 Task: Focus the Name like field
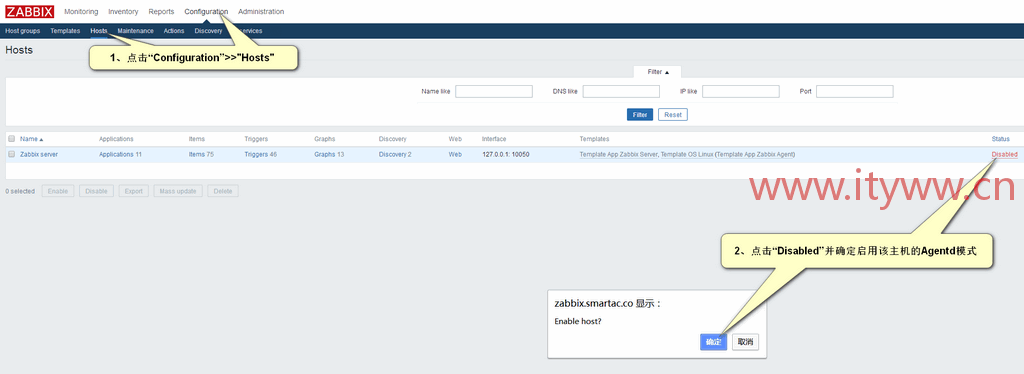point(494,91)
